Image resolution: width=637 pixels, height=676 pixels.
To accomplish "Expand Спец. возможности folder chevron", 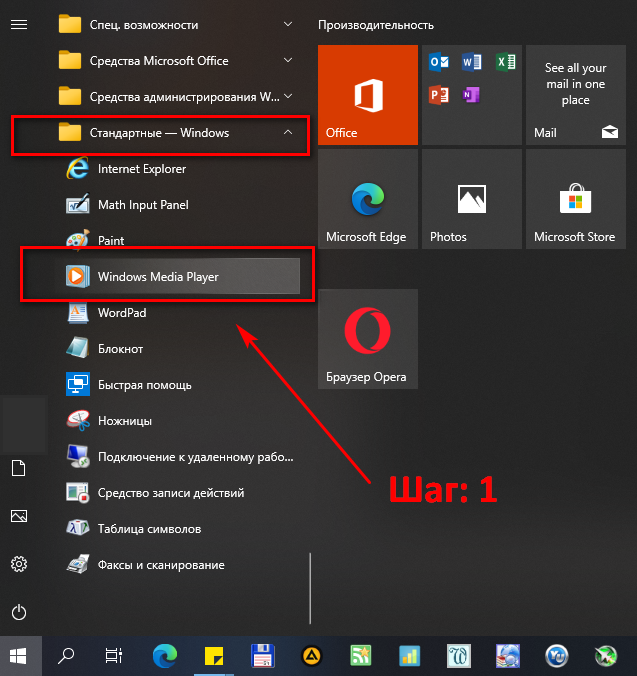I will coord(288,25).
